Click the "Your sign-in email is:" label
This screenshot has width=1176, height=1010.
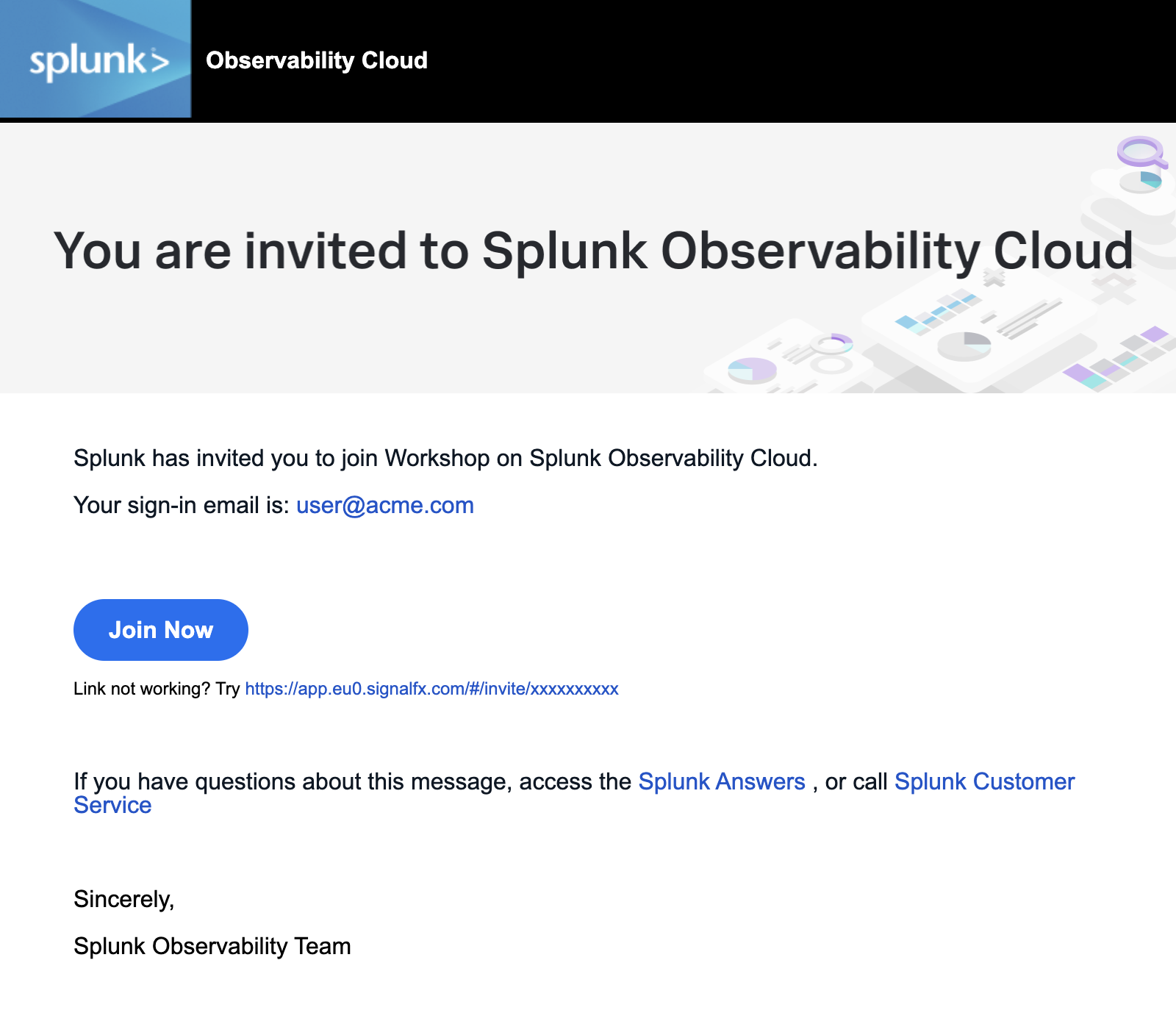click(x=182, y=506)
